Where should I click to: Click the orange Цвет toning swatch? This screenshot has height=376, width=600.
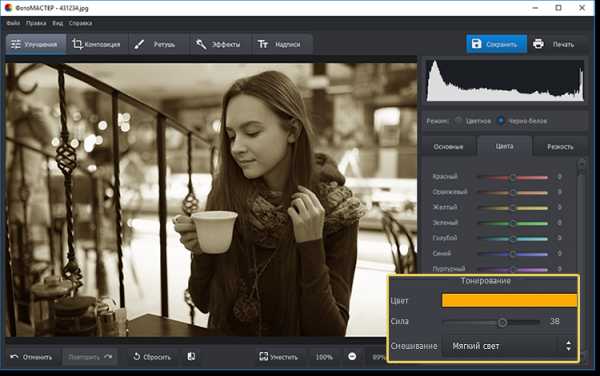(x=509, y=300)
